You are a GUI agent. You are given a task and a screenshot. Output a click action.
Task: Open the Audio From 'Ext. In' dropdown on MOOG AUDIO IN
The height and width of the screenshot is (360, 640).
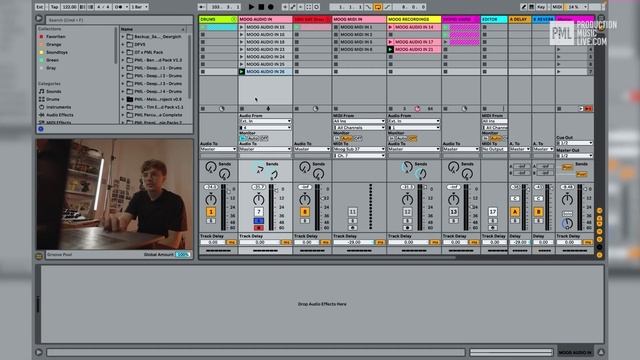click(265, 121)
